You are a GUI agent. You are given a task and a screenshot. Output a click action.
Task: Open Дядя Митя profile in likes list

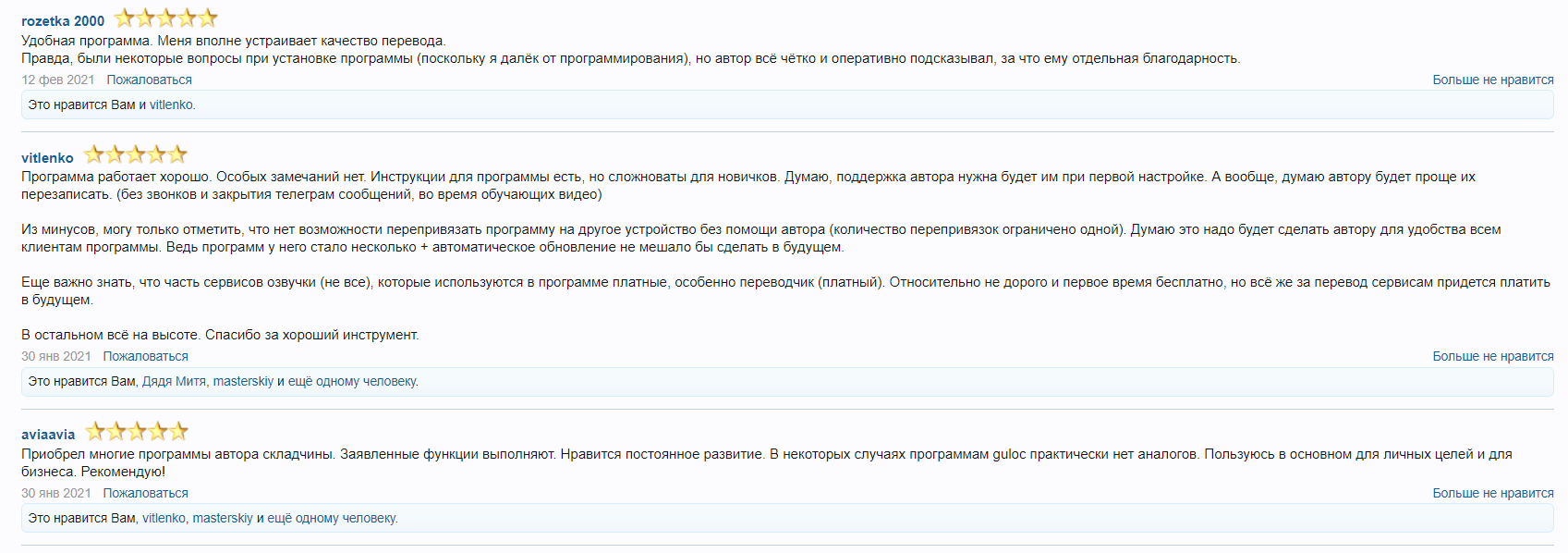(x=174, y=382)
